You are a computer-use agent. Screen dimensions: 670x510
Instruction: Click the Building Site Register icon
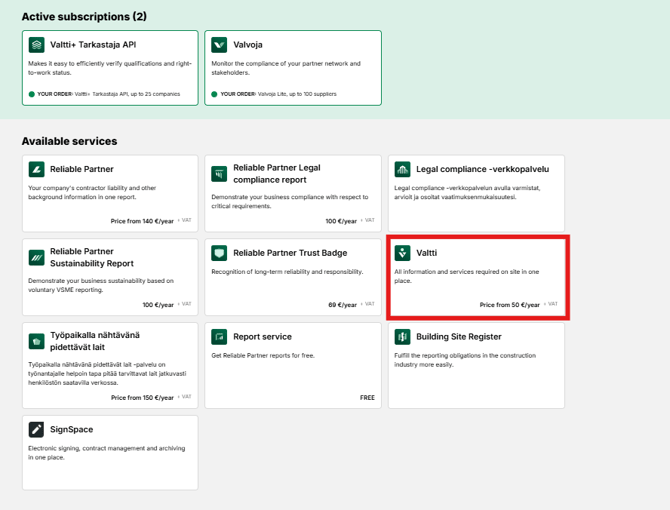tap(402, 337)
